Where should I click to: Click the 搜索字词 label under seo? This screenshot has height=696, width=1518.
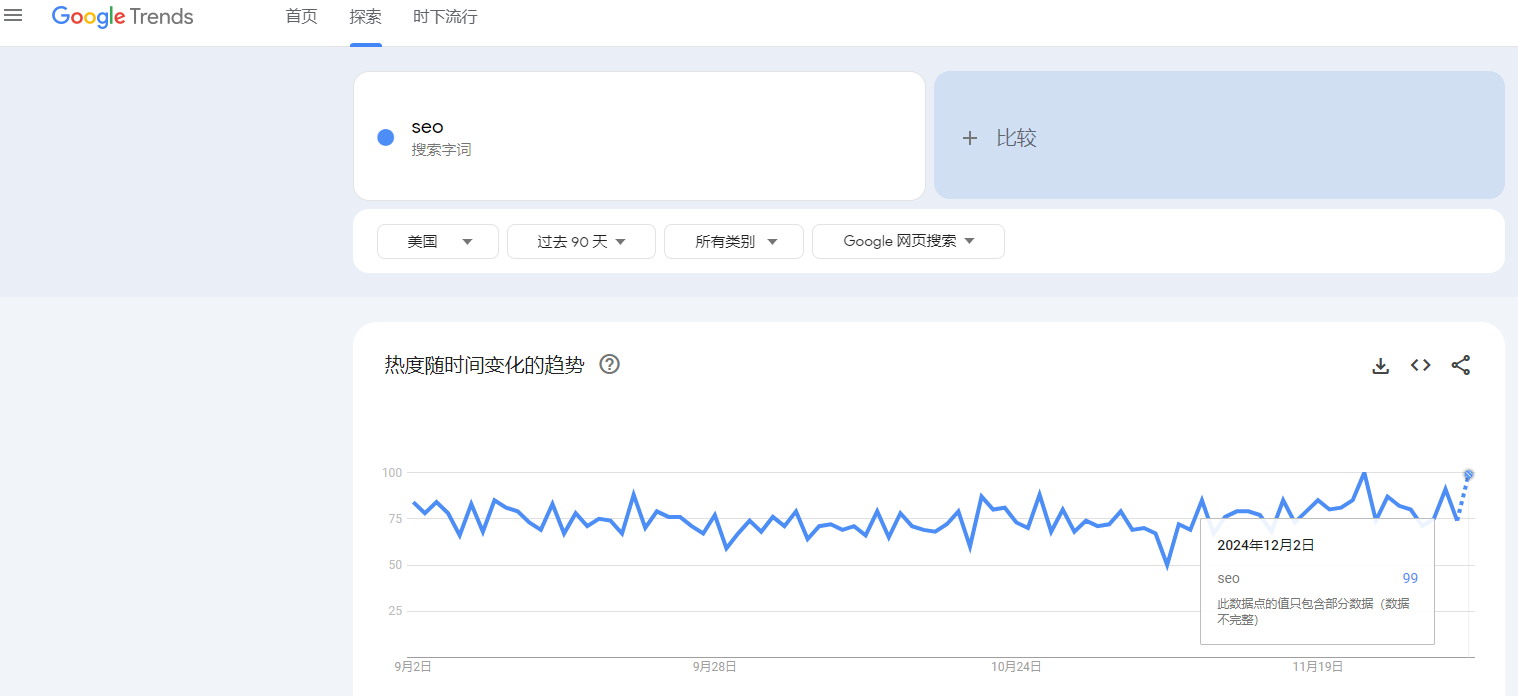pyautogui.click(x=441, y=150)
